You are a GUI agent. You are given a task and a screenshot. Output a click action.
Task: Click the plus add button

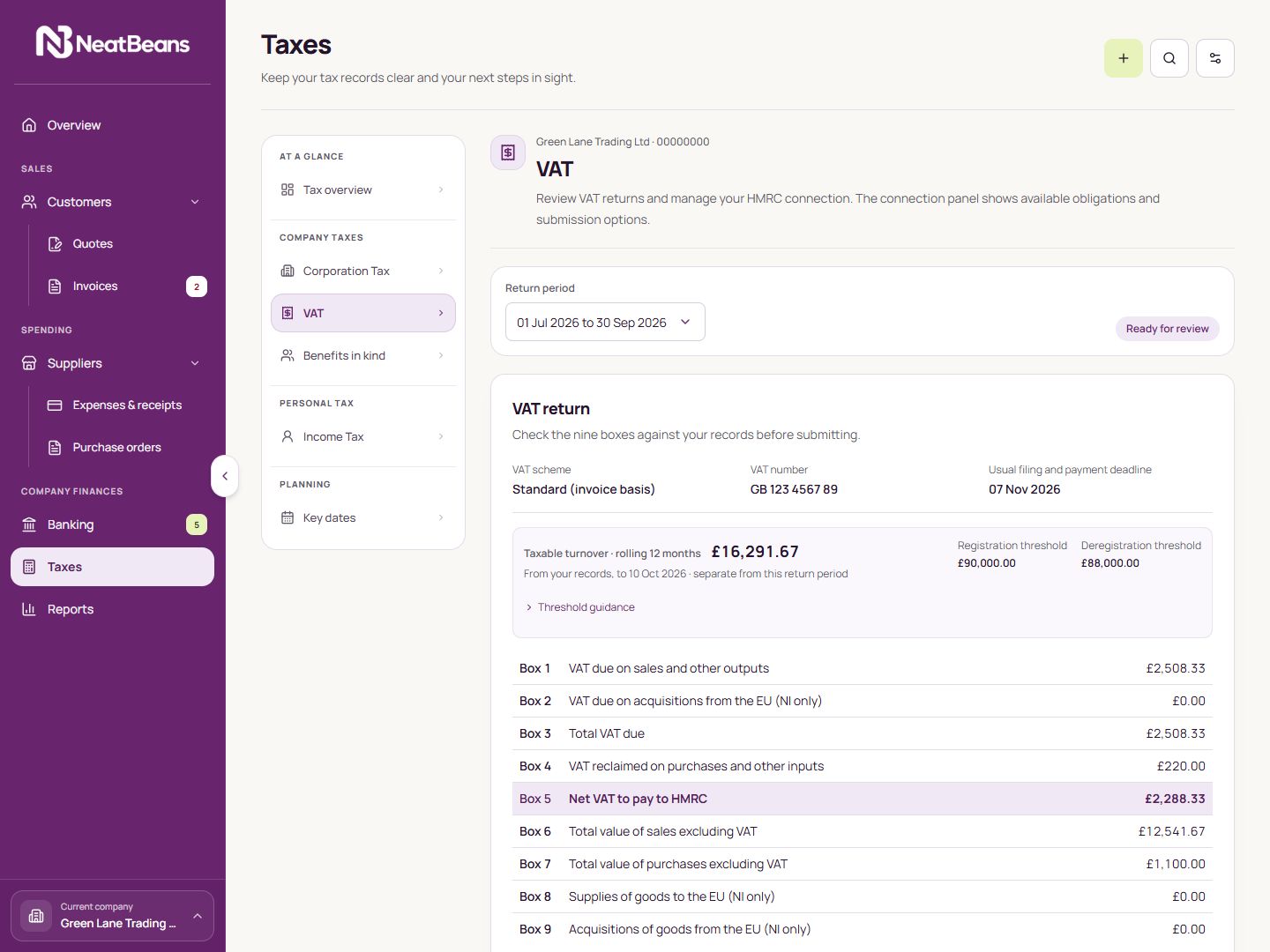point(1124,58)
